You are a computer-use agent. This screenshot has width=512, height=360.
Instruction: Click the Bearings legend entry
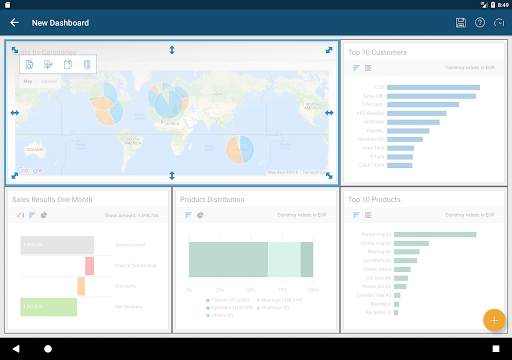pyautogui.click(x=279, y=300)
